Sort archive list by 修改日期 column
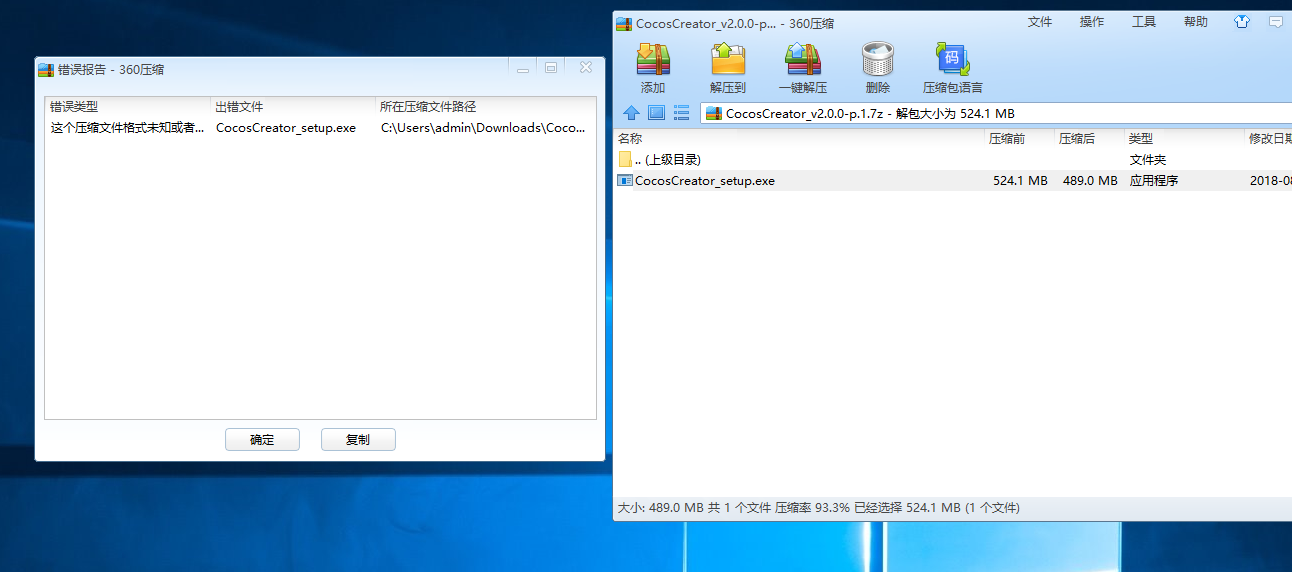Image resolution: width=1292 pixels, height=572 pixels. point(1268,139)
